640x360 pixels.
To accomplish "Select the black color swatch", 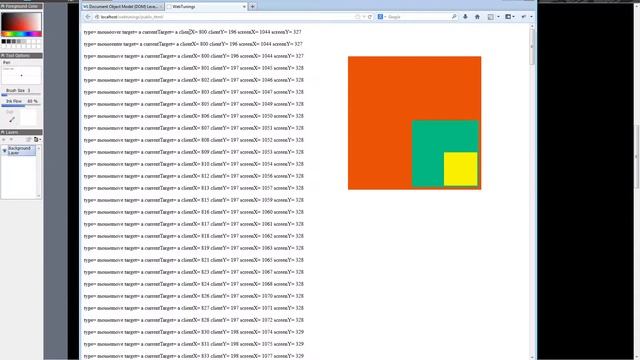I will click(4, 41).
